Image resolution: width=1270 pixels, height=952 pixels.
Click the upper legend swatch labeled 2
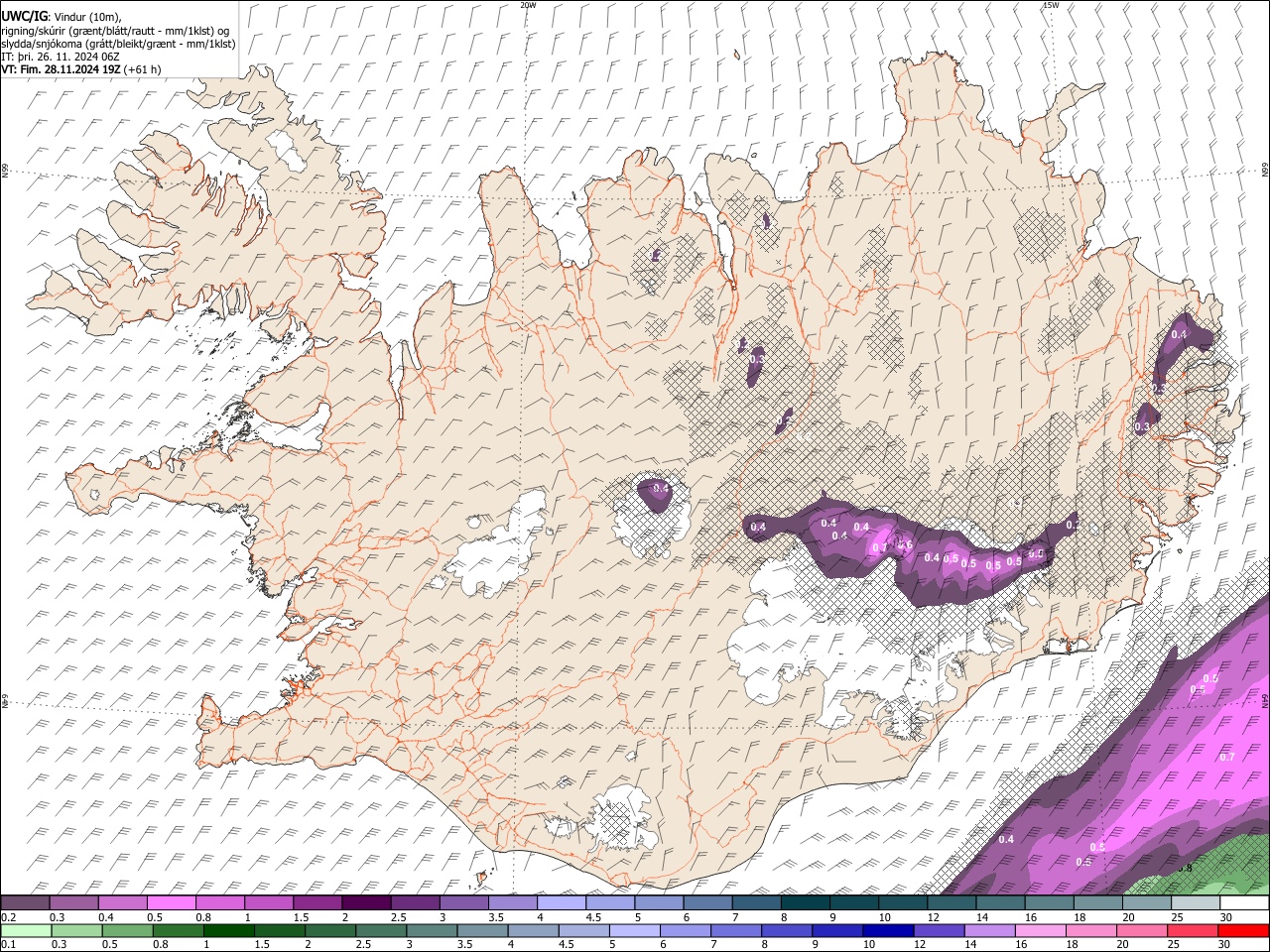pyautogui.click(x=366, y=903)
